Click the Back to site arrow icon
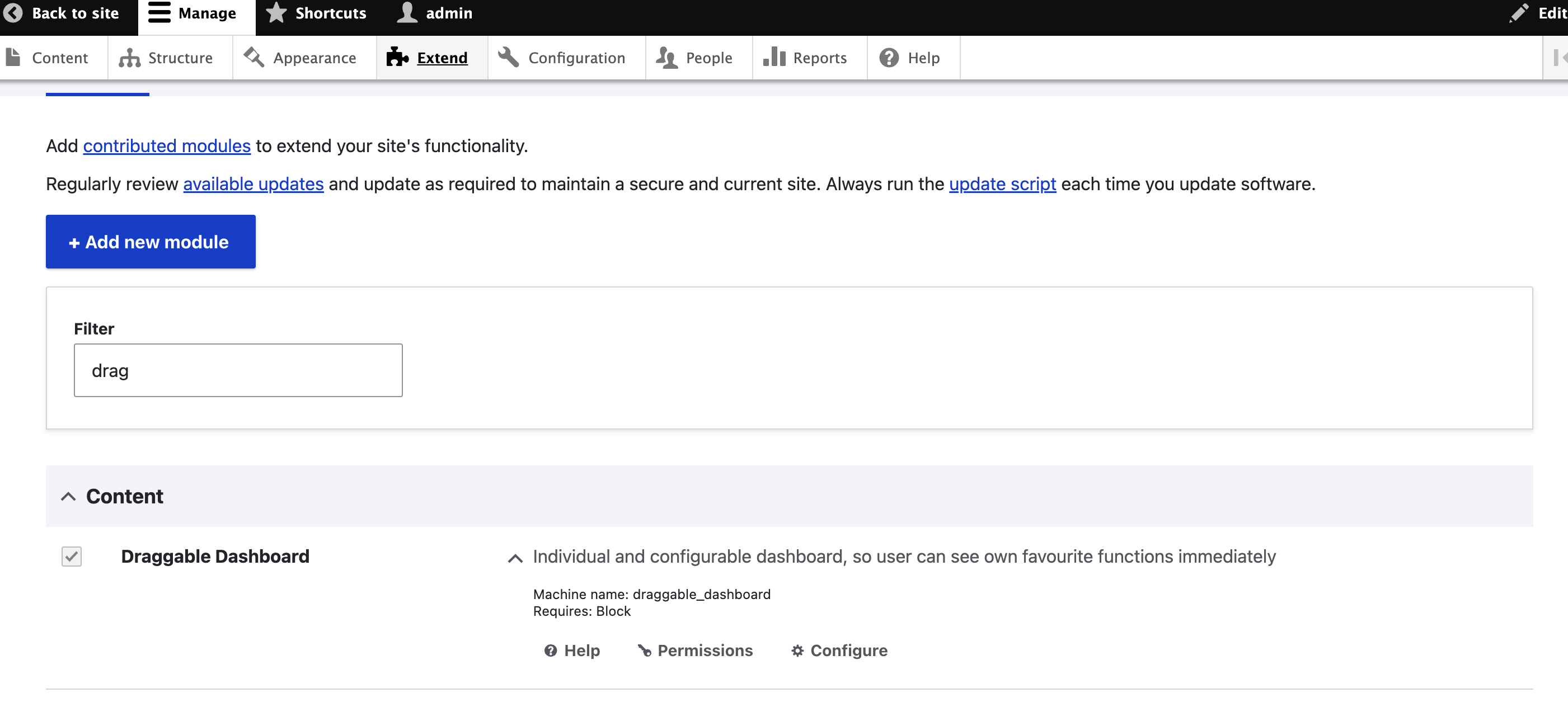1568x707 pixels. 13,13
